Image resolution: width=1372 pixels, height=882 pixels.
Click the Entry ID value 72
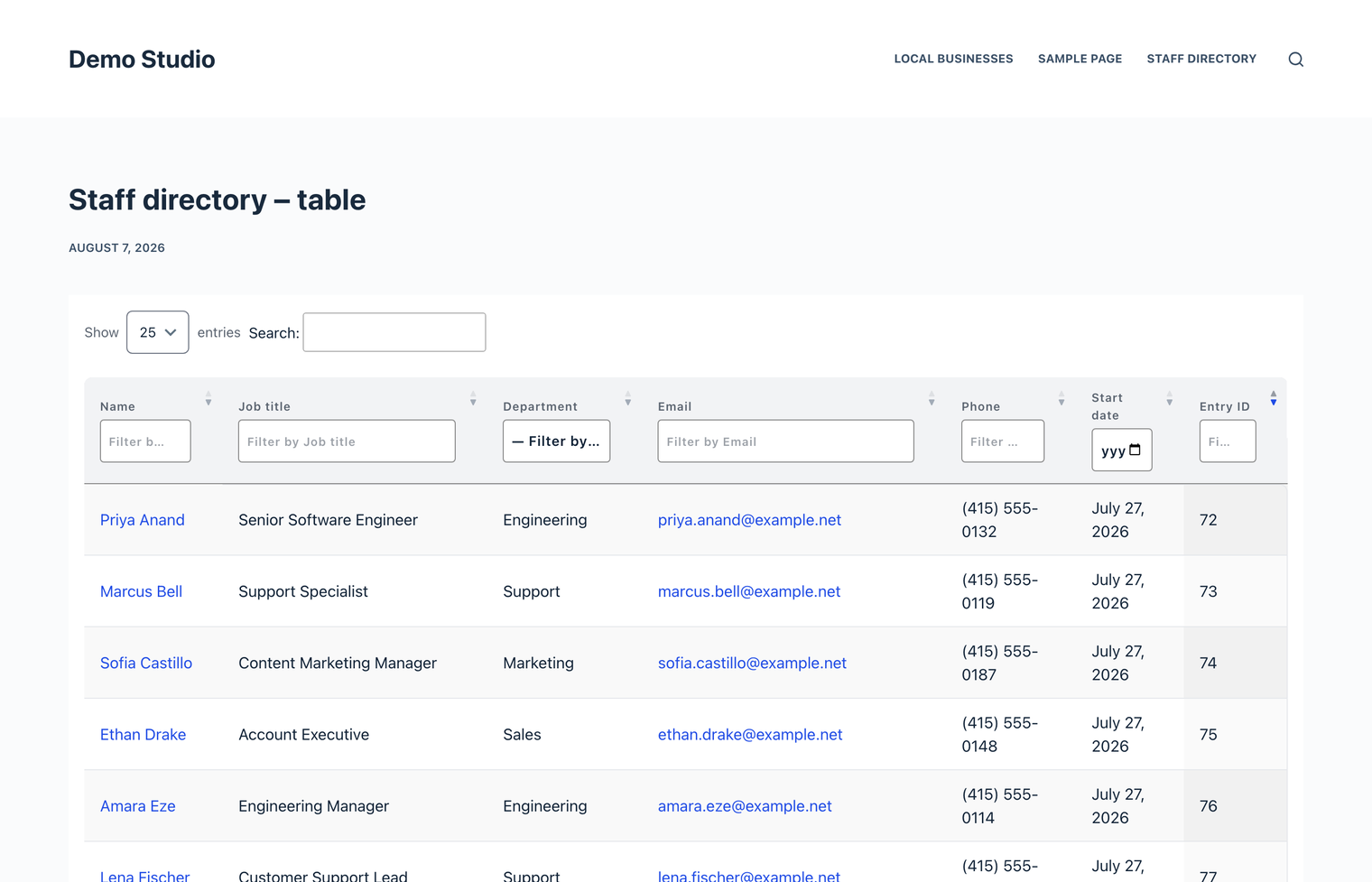(x=1209, y=520)
